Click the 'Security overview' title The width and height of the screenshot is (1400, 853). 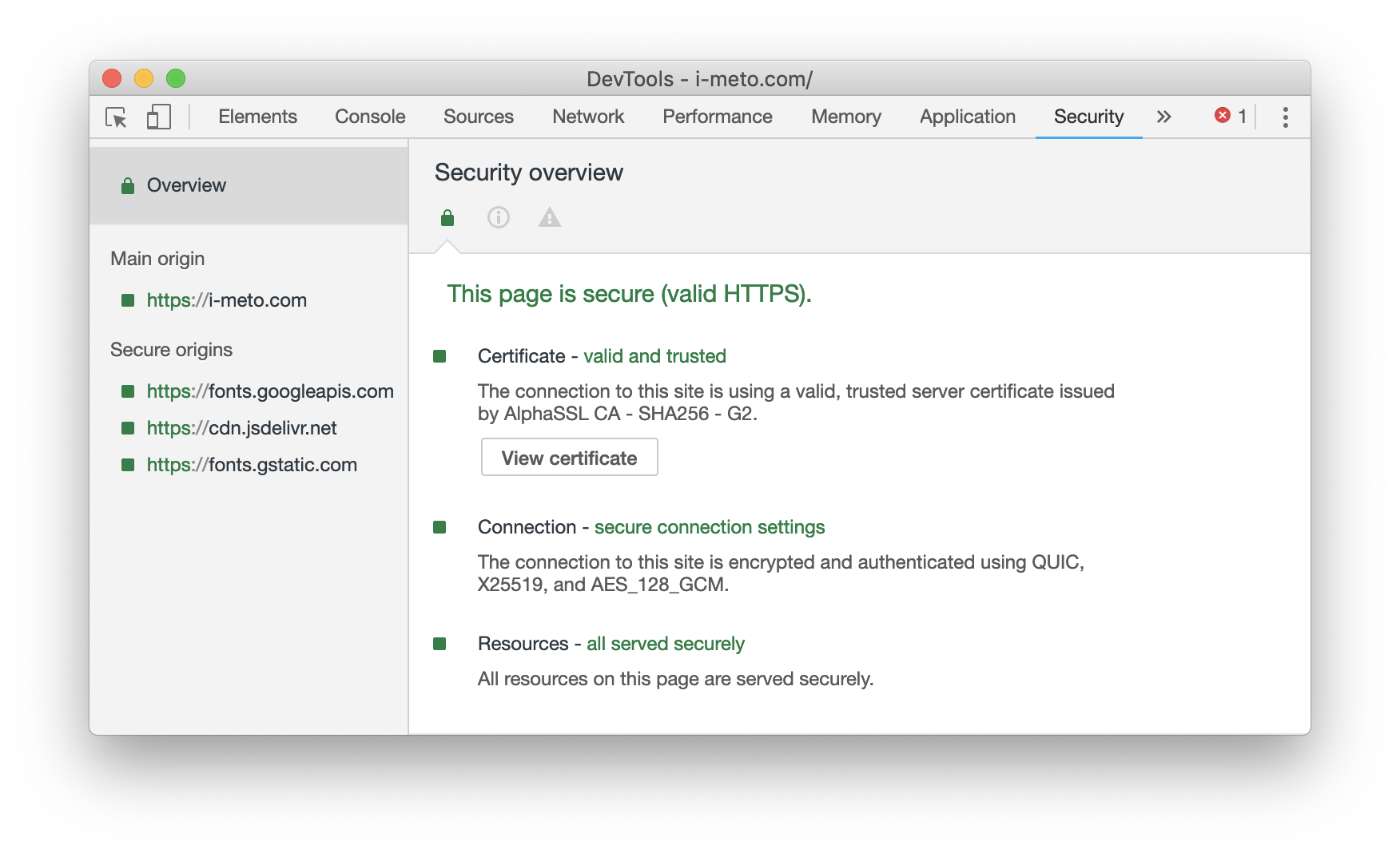point(529,173)
